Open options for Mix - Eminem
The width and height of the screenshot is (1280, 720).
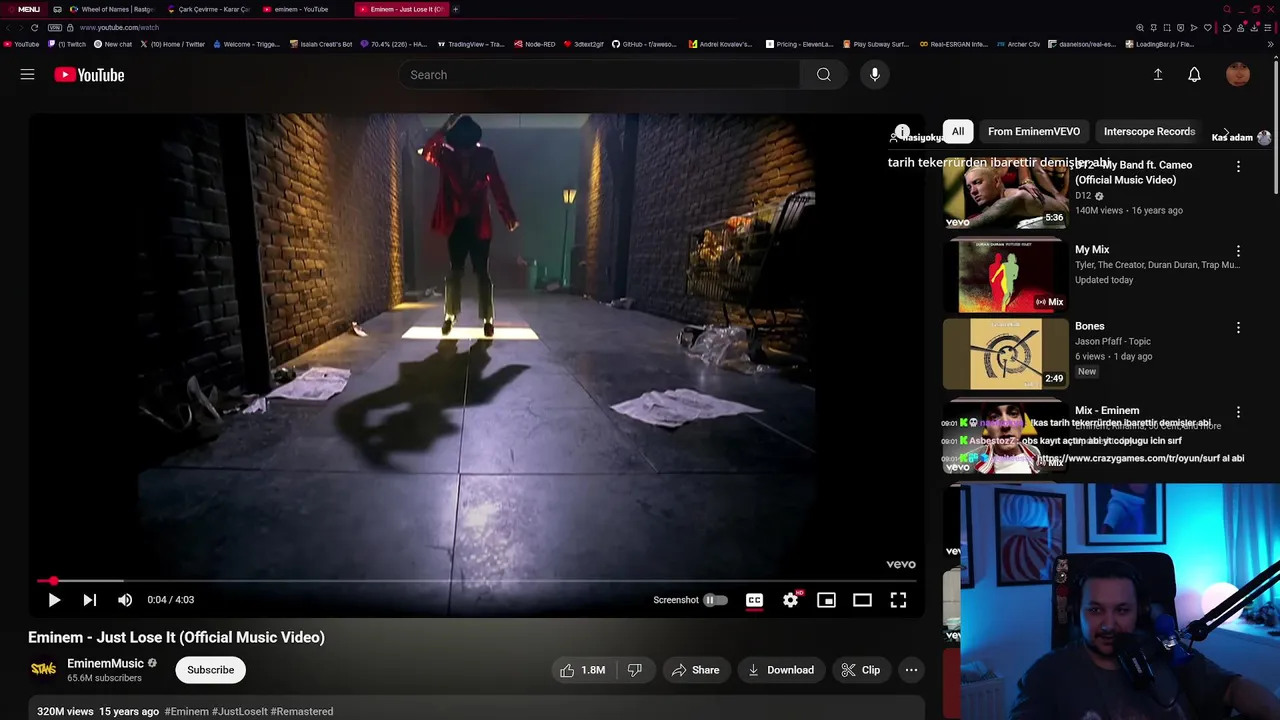click(x=1238, y=412)
